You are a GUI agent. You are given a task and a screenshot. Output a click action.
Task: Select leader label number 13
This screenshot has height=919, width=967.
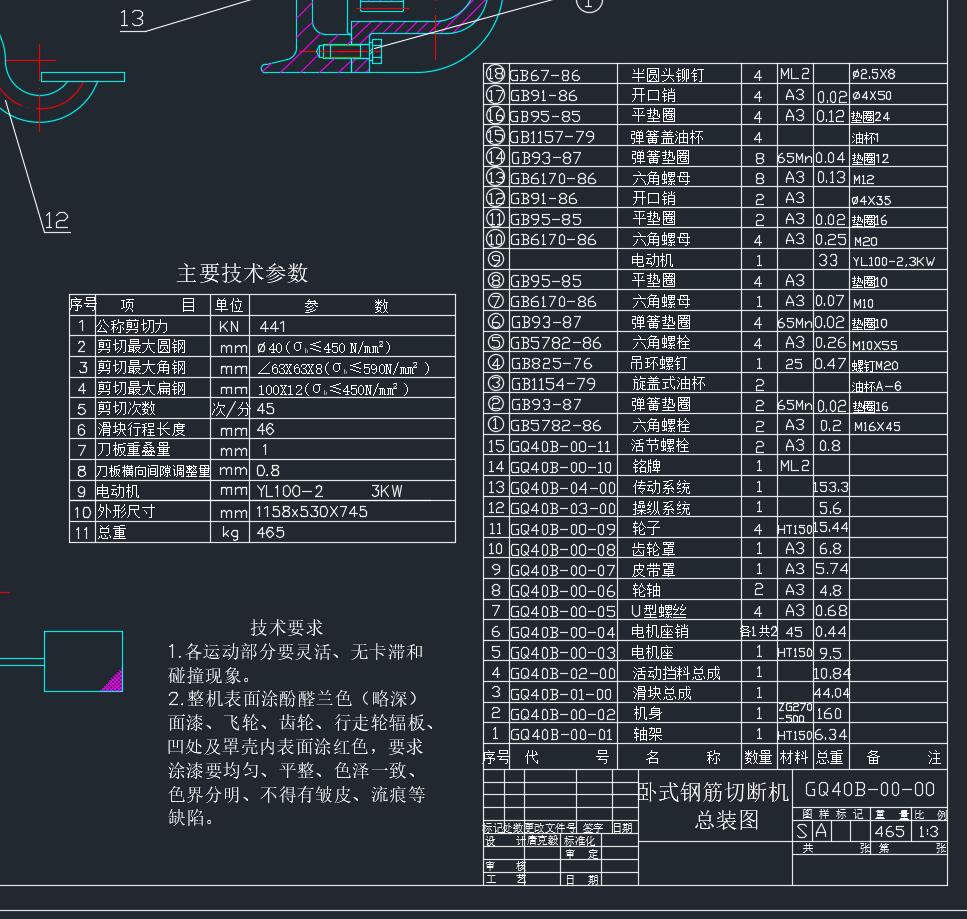click(132, 18)
